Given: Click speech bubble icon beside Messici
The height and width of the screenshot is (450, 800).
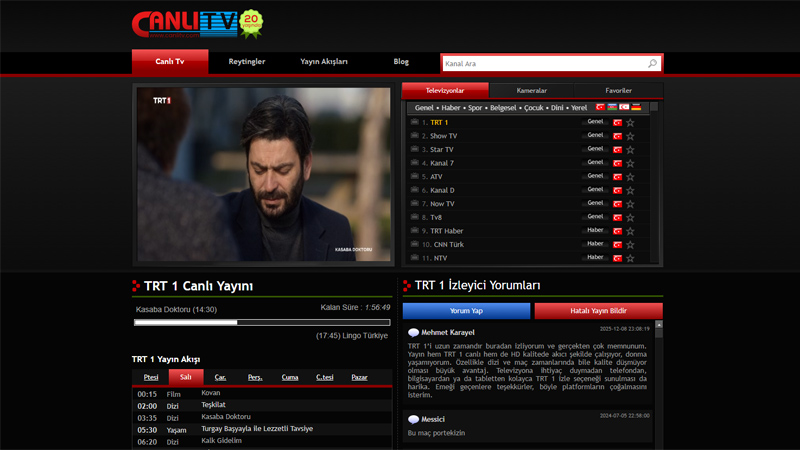Looking at the screenshot, I should [413, 419].
